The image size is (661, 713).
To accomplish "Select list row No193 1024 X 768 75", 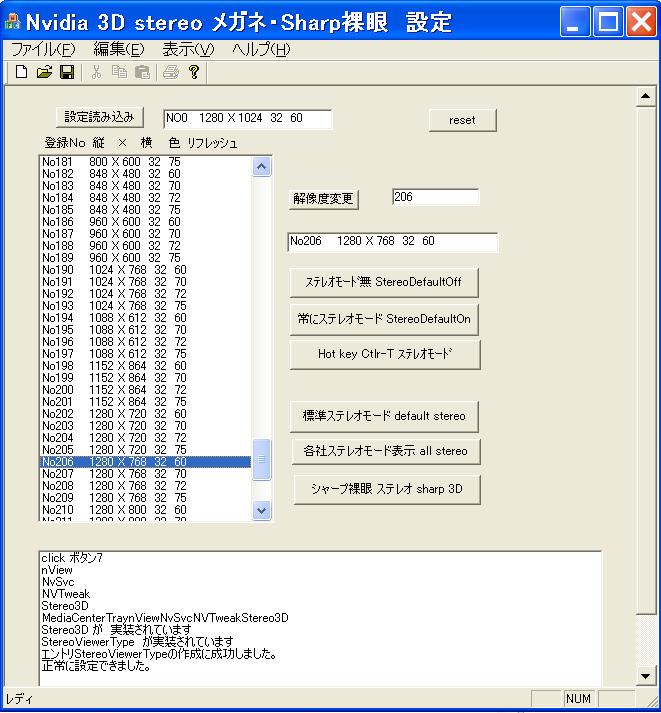I will (145, 306).
